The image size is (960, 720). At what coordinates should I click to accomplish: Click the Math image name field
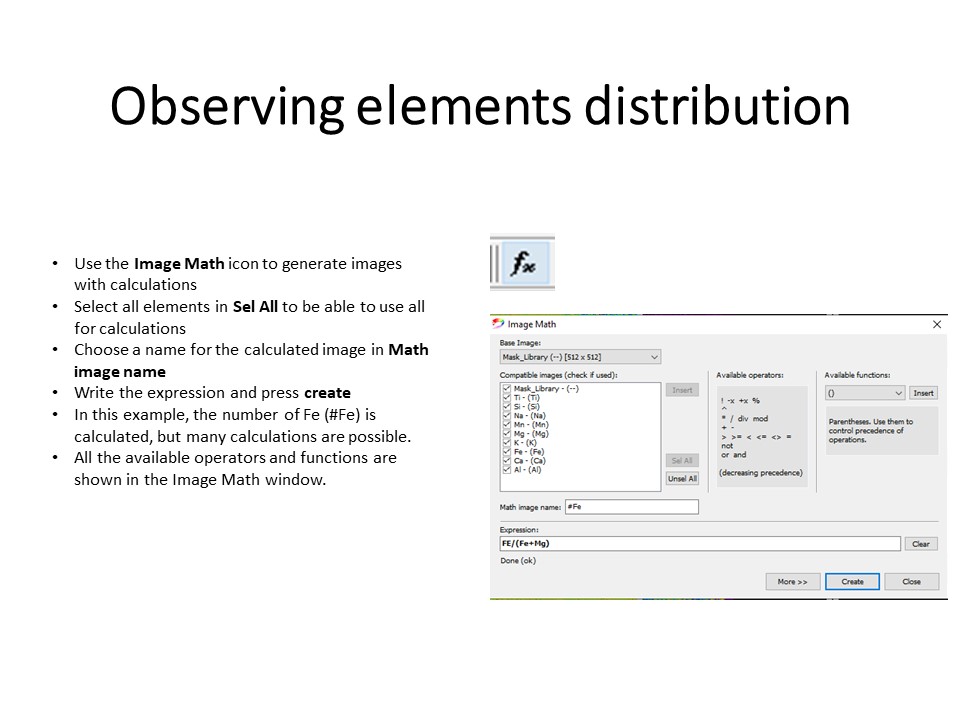coord(631,507)
